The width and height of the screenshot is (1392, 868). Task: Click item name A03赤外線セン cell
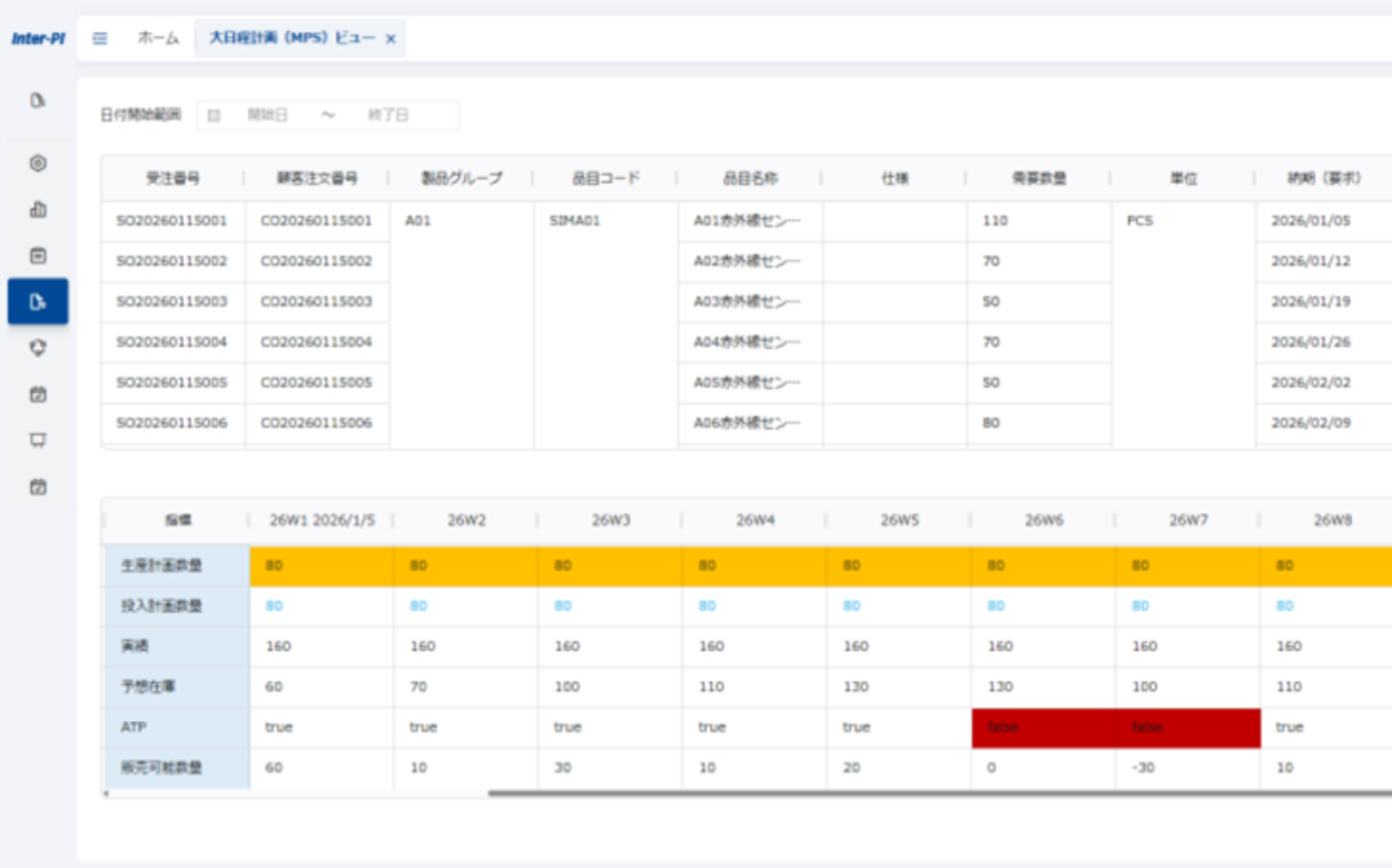point(750,302)
